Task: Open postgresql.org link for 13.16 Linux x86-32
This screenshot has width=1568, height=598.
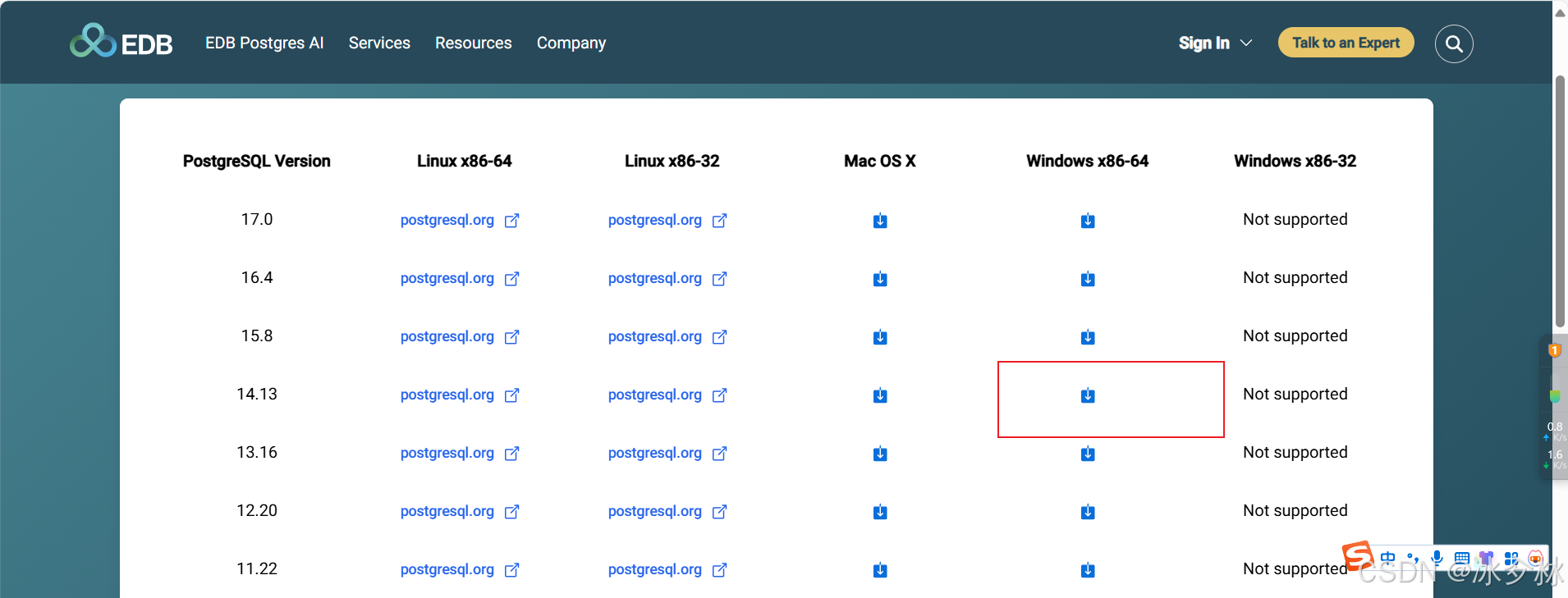Action: coord(667,453)
